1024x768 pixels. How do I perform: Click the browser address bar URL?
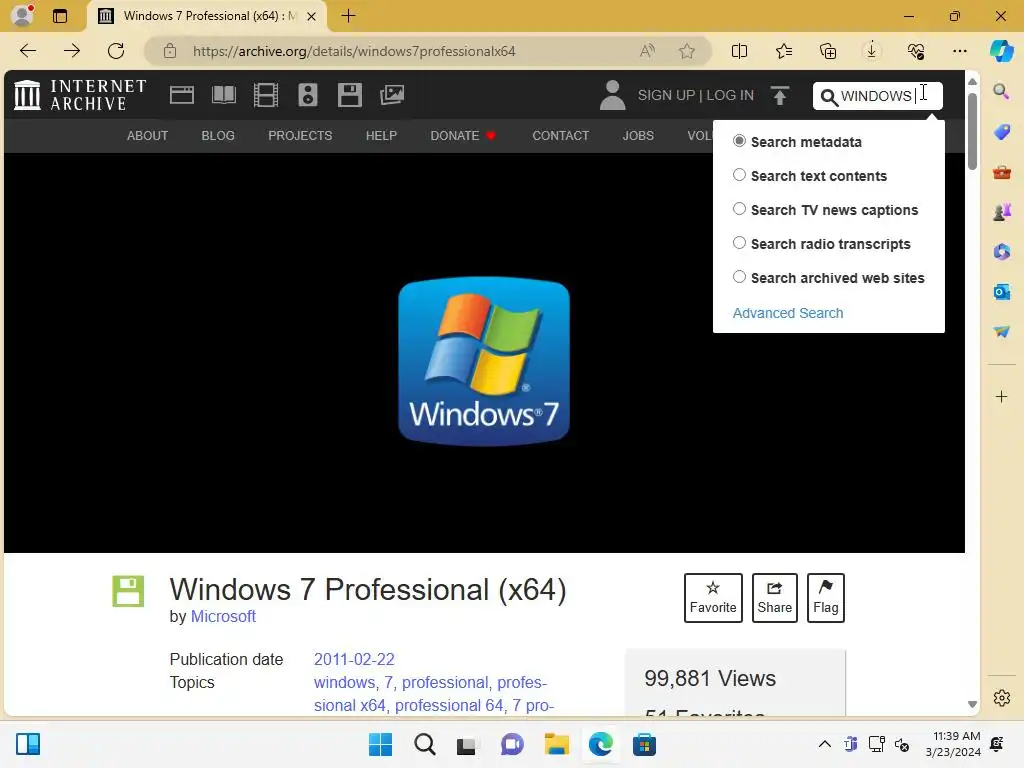click(353, 51)
